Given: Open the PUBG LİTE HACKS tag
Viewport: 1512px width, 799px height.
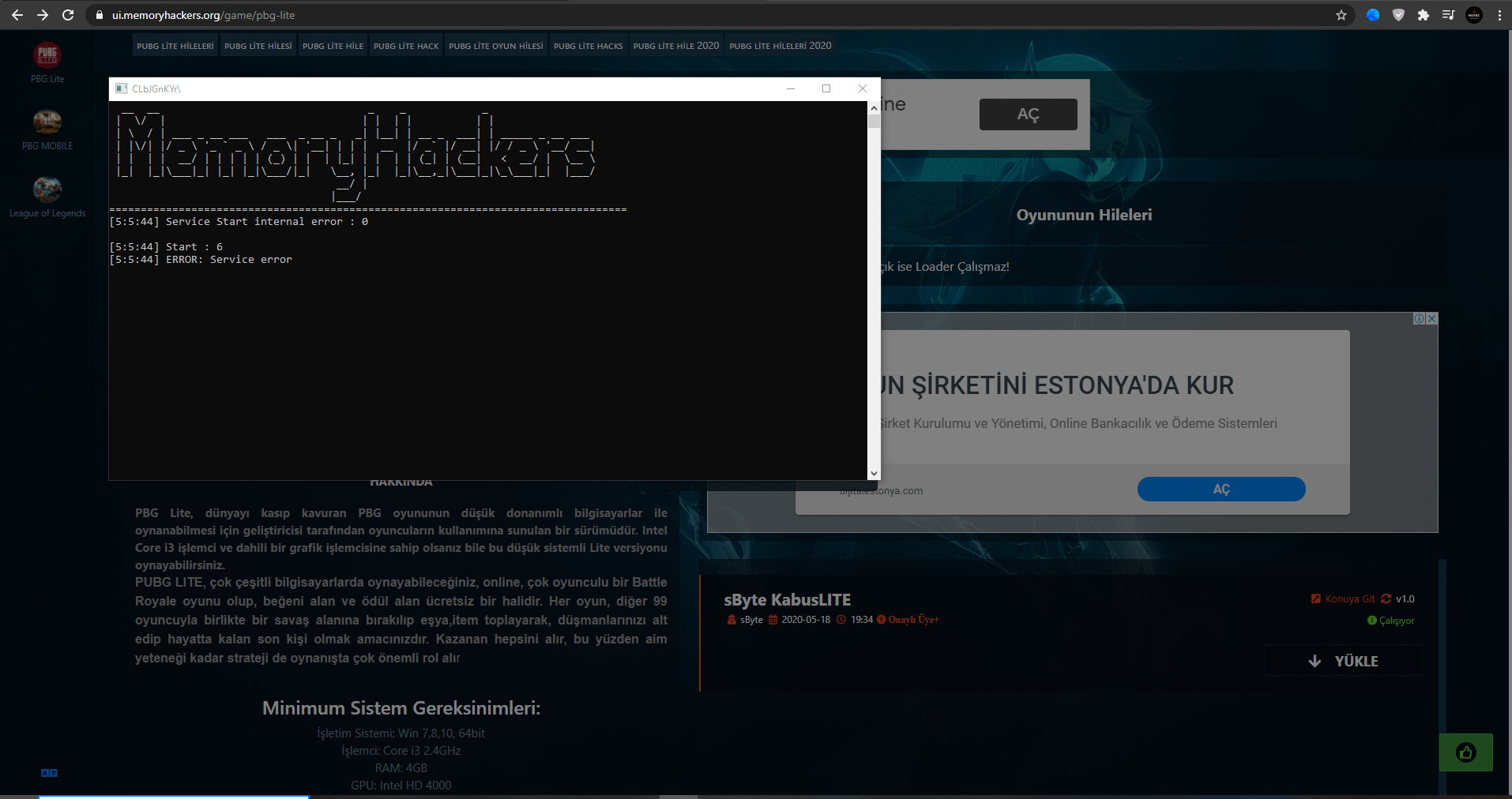Looking at the screenshot, I should click(x=589, y=46).
